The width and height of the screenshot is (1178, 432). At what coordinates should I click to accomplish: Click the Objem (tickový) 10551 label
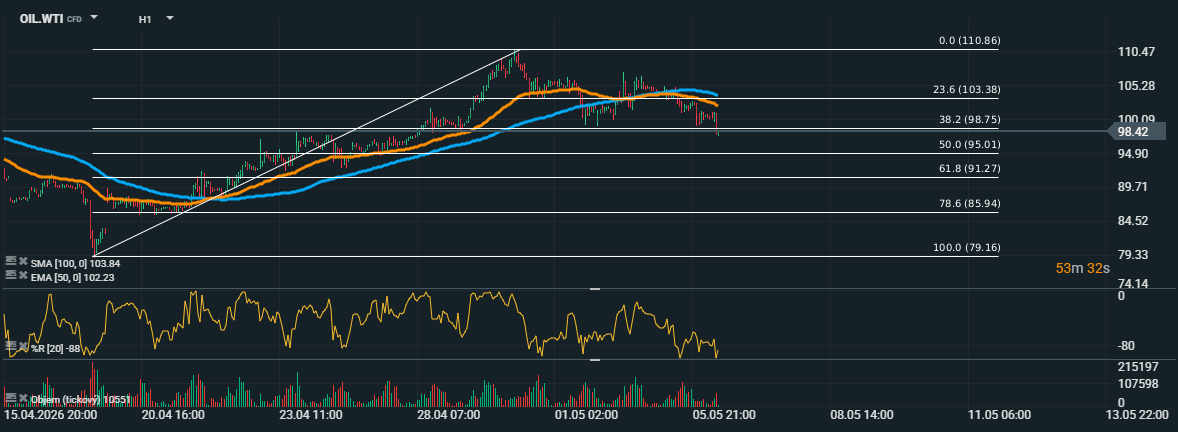tap(81, 398)
